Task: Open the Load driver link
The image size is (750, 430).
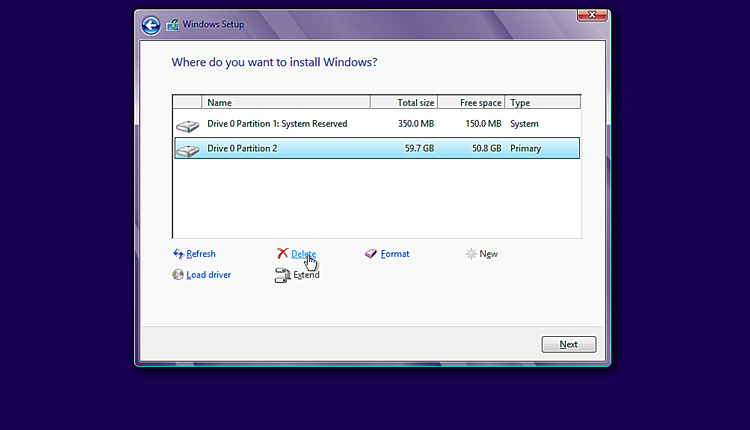Action: tap(209, 275)
